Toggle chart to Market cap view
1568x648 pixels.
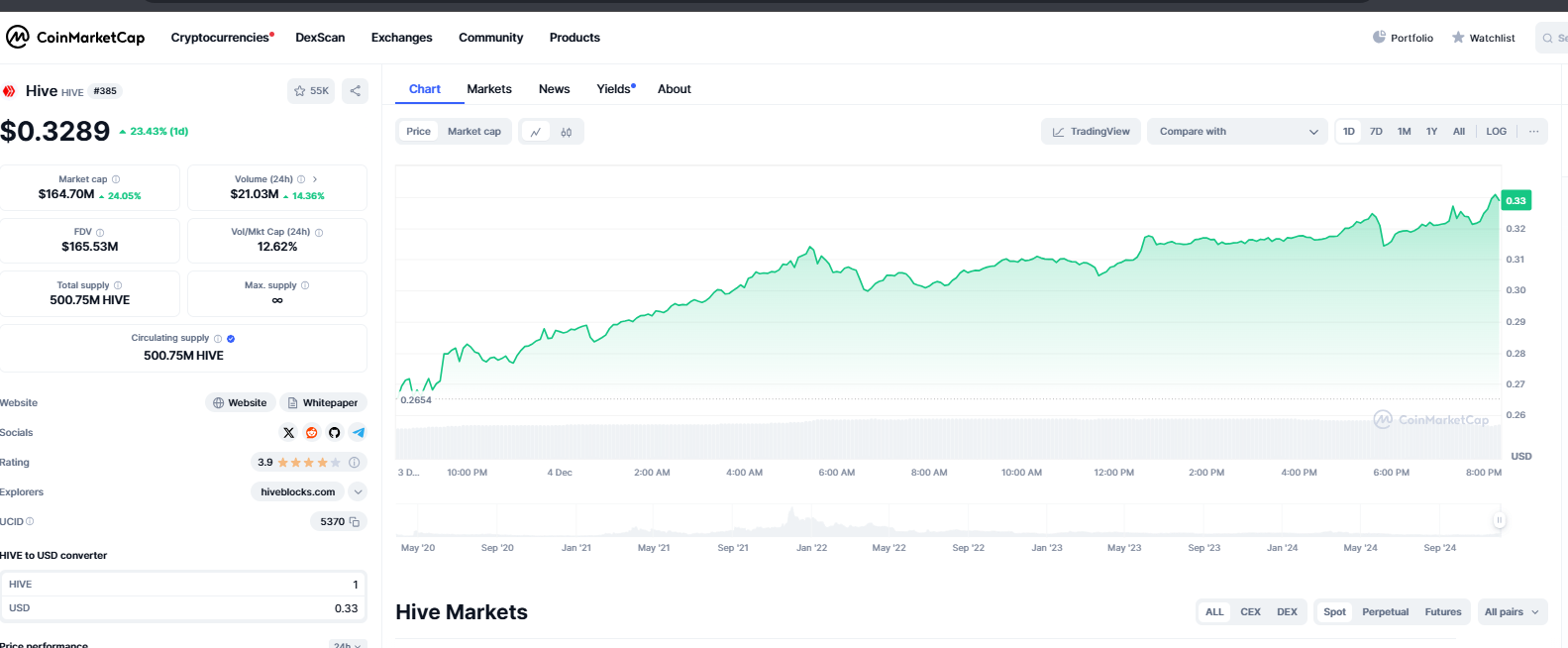coord(473,132)
